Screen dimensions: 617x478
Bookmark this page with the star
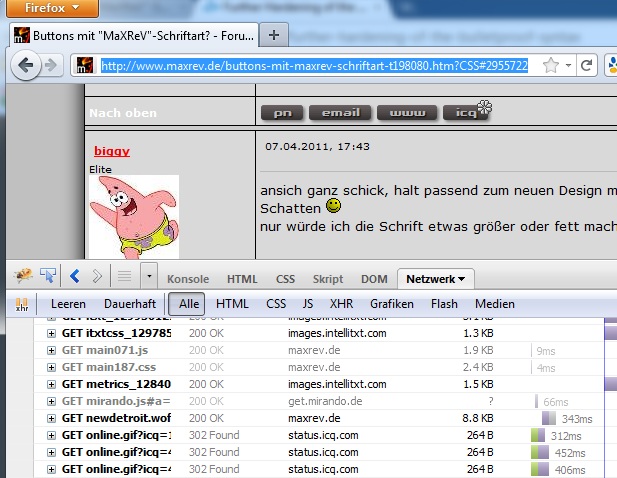coord(550,66)
